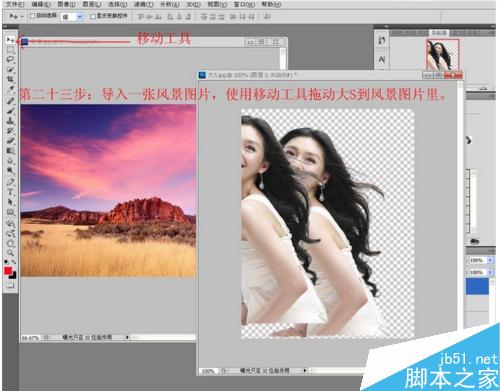Open the 3D menu

point(193,4)
